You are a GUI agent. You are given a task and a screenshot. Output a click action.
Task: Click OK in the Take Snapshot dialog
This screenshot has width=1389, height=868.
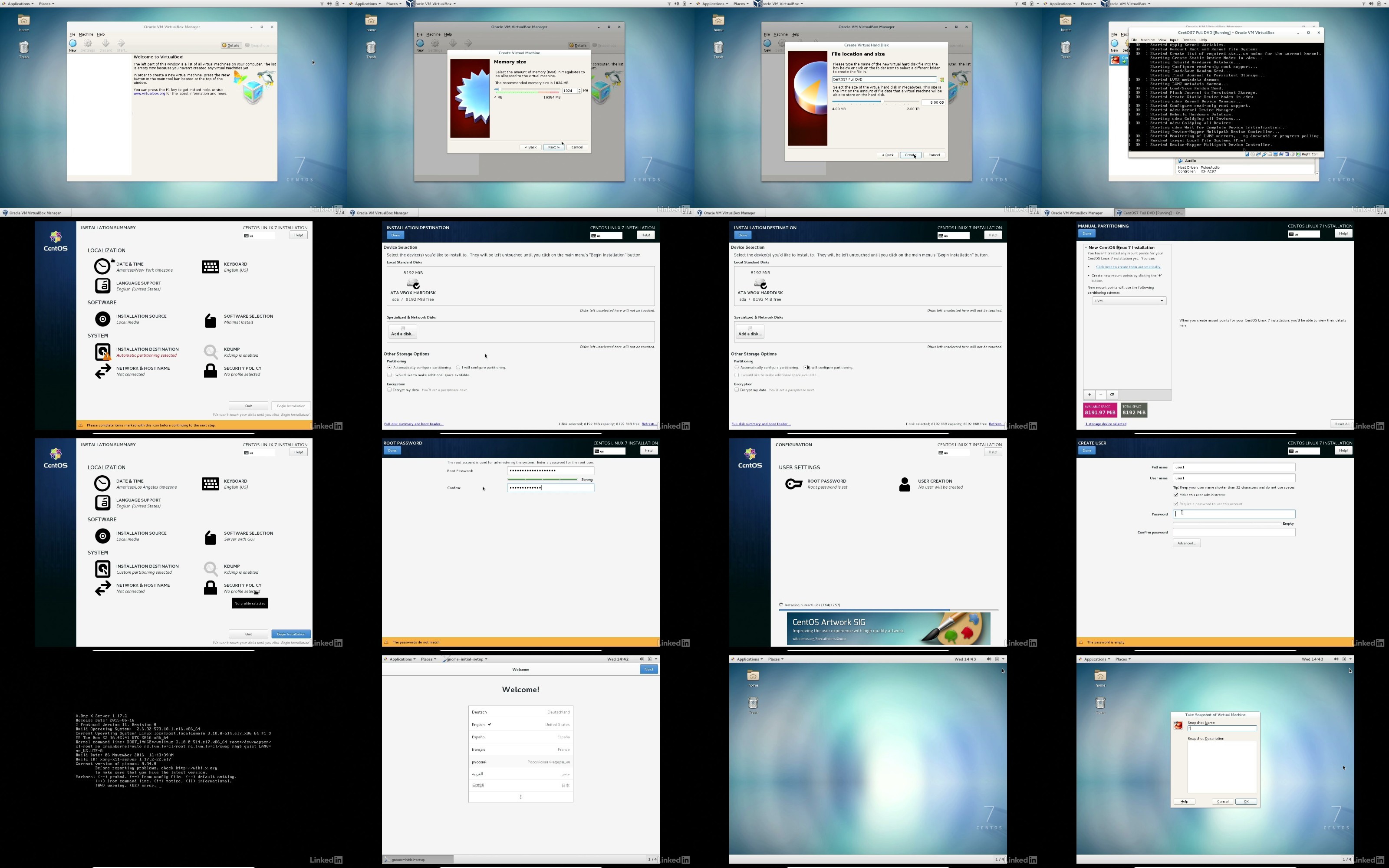1246,802
